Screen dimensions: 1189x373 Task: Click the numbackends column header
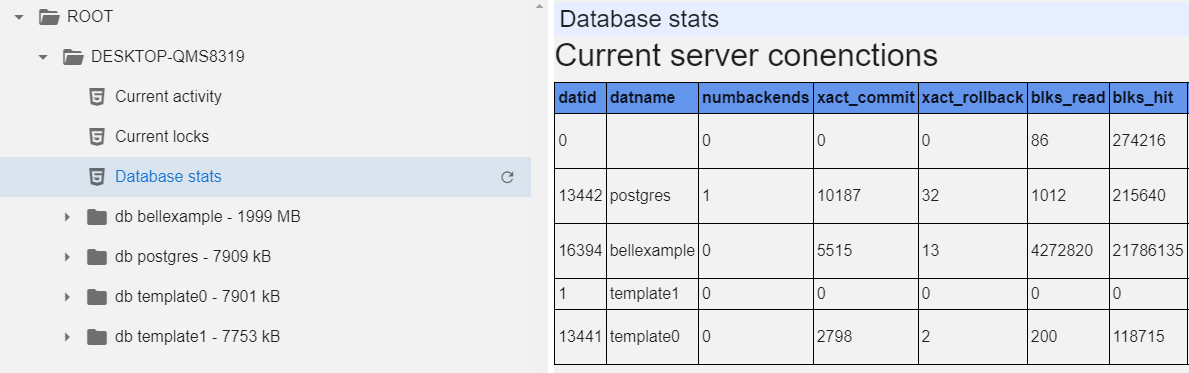pos(756,98)
